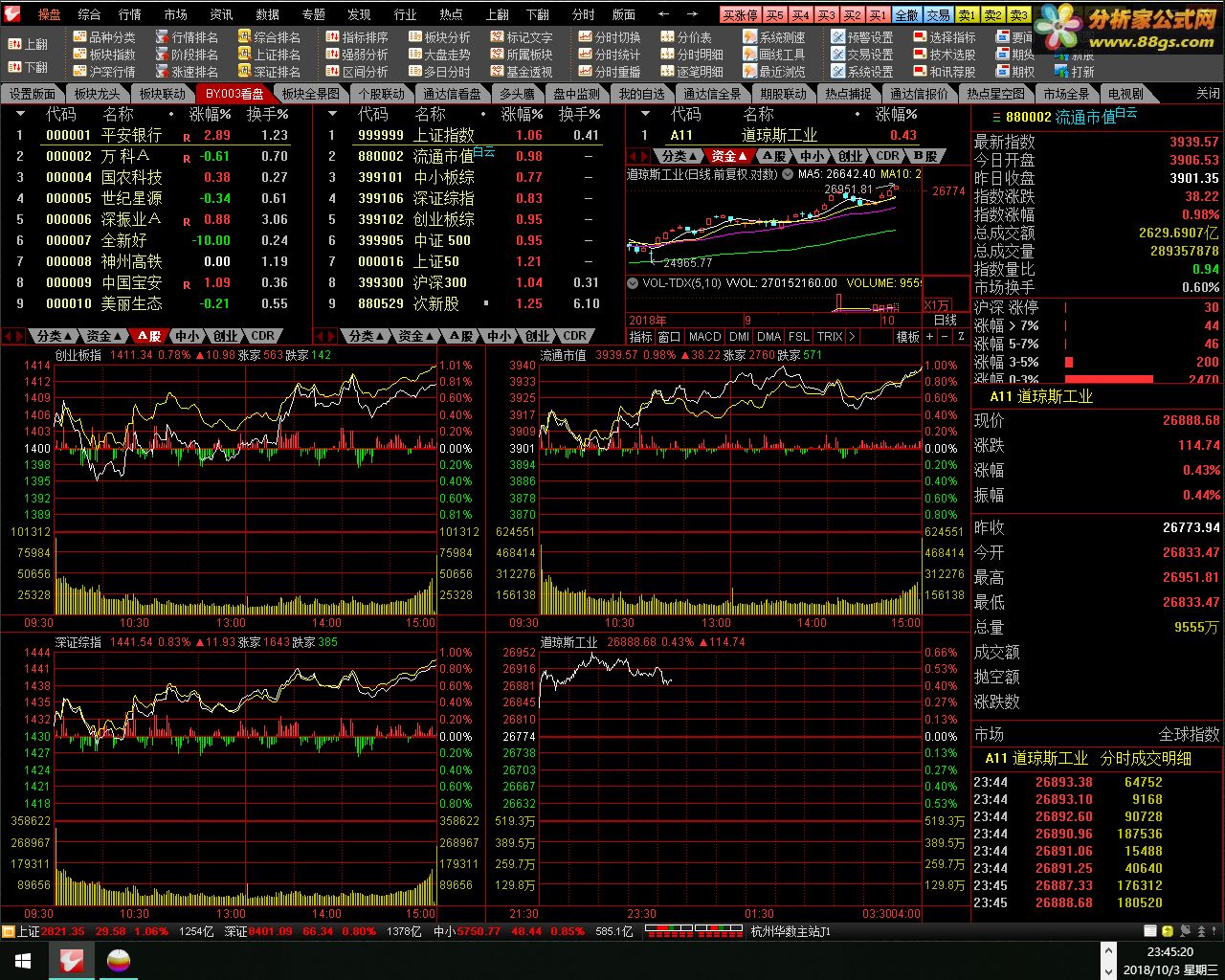Open the Windows Start menu
The image size is (1225, 980).
pyautogui.click(x=22, y=960)
